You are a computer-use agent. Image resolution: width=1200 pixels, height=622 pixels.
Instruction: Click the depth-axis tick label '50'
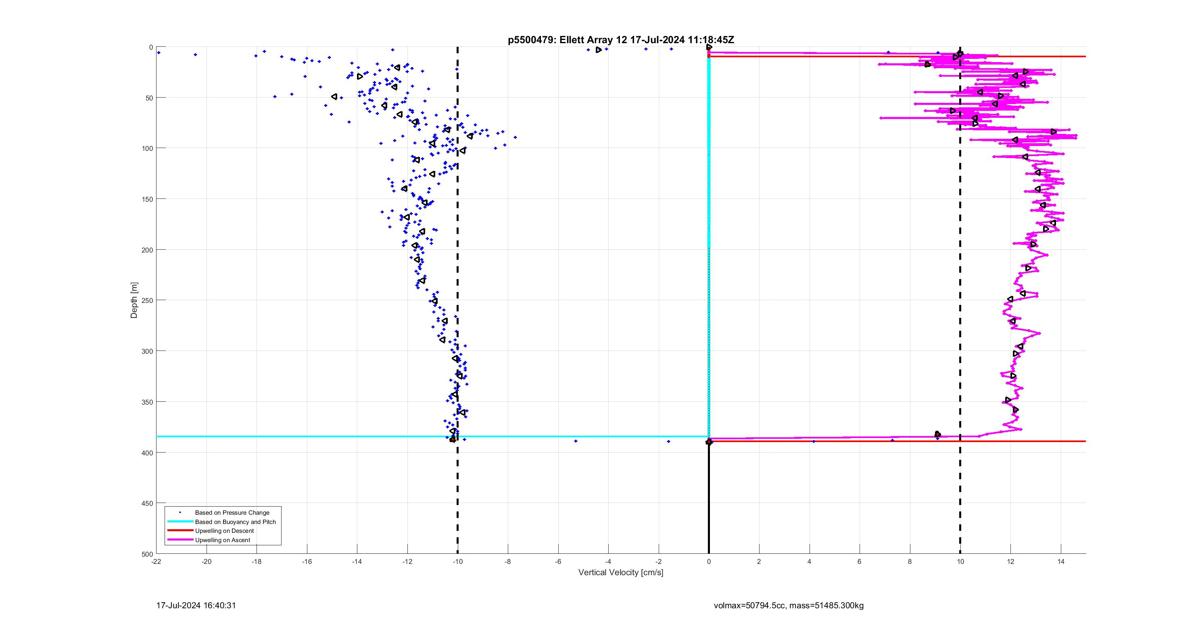click(148, 98)
